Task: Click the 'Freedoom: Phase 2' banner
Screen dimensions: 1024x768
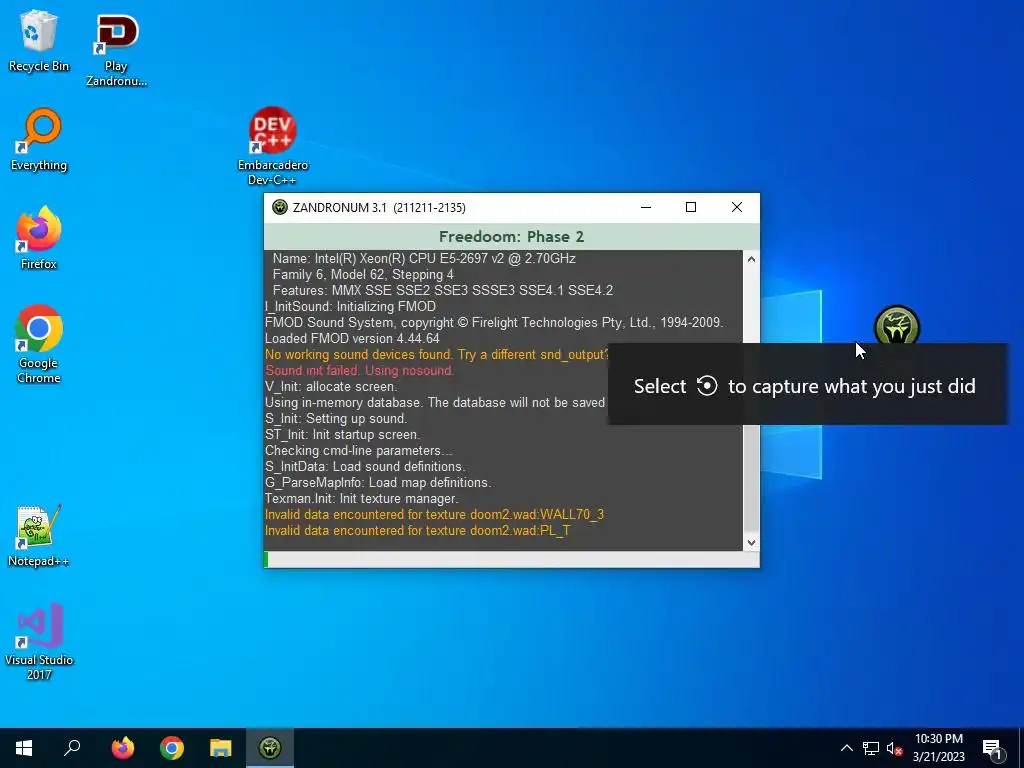Action: (x=511, y=236)
